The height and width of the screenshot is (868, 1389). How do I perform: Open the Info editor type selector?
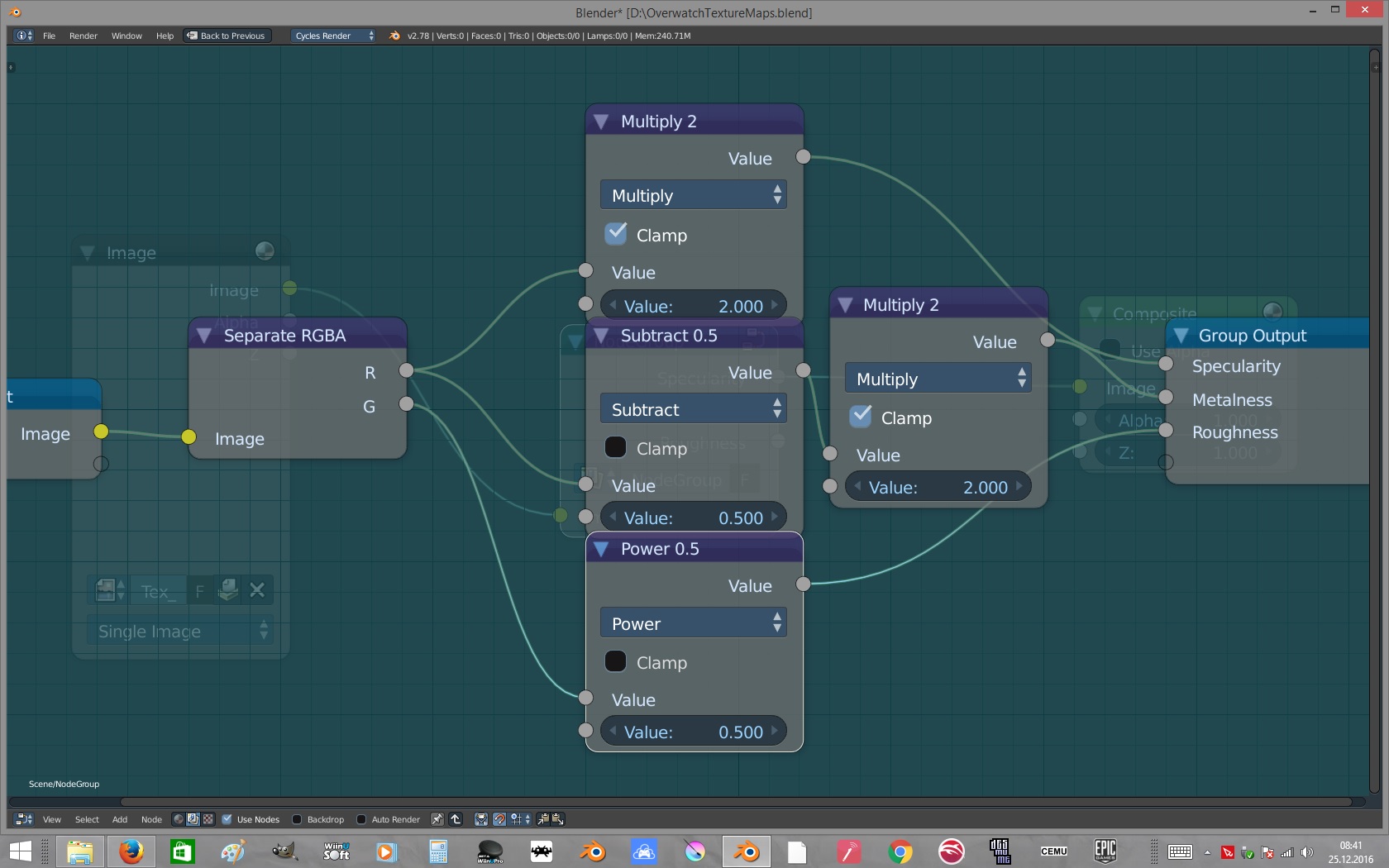(x=24, y=36)
